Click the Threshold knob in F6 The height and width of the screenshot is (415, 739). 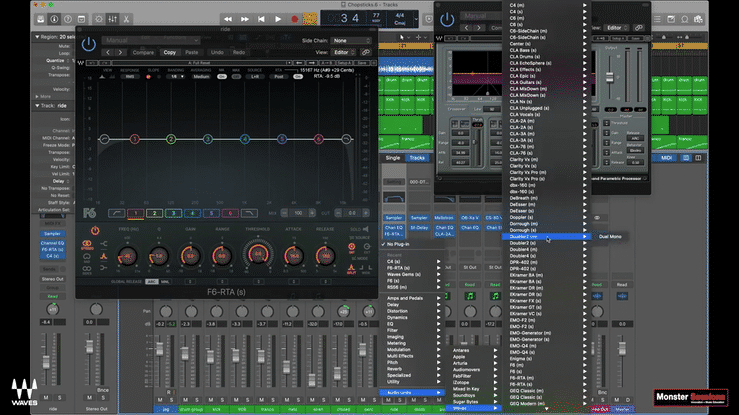click(x=258, y=254)
